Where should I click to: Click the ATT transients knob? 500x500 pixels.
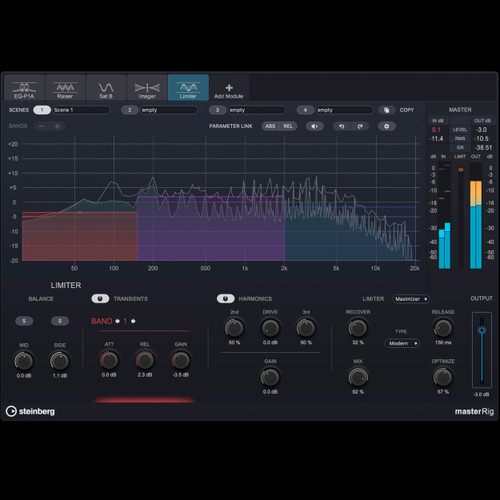click(x=109, y=360)
